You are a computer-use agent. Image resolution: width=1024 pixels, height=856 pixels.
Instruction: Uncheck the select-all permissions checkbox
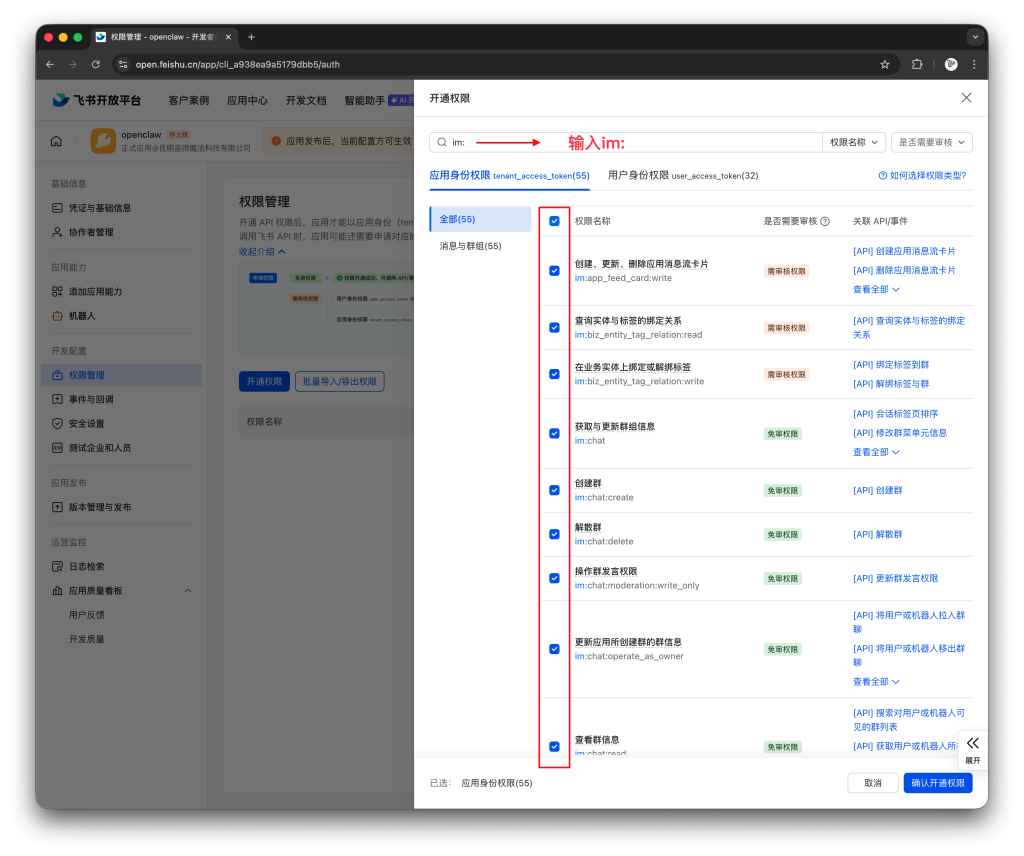click(554, 221)
